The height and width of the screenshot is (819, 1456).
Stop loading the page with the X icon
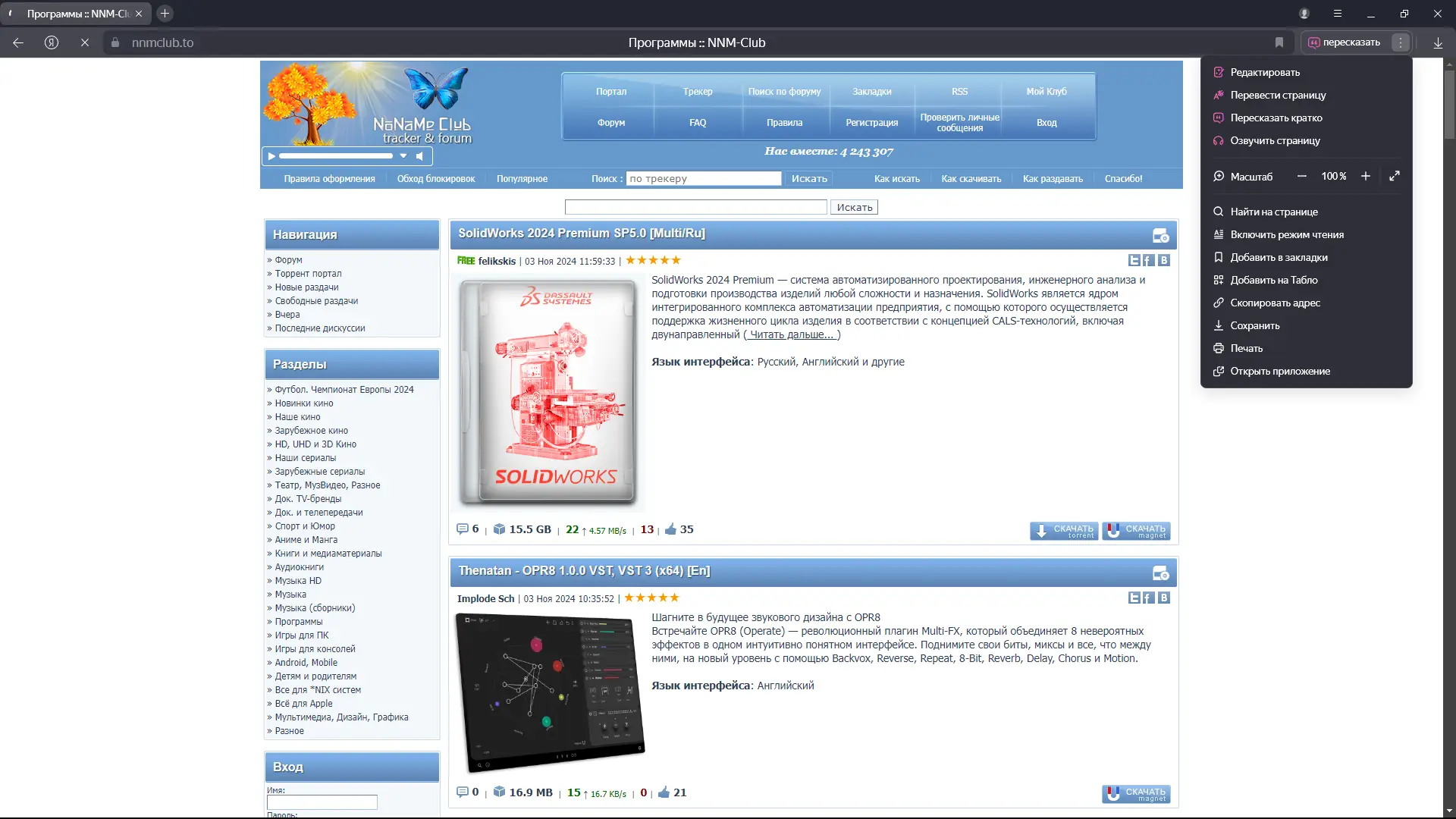point(85,42)
